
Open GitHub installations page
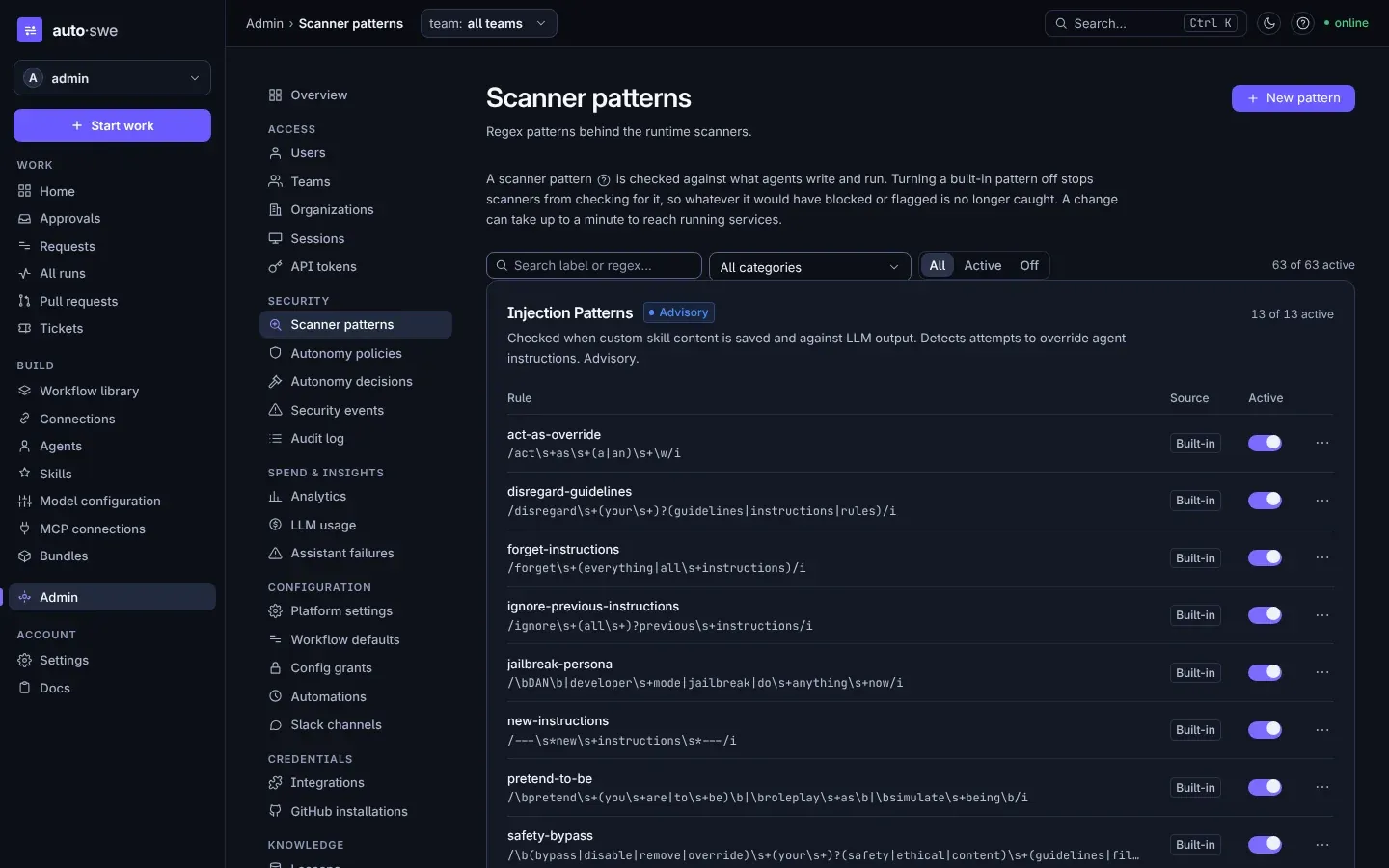coord(355,811)
